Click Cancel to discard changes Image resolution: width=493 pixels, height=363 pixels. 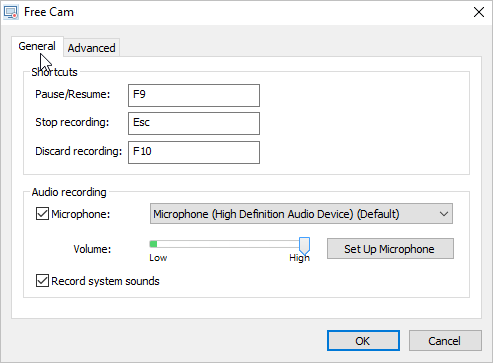[x=445, y=341]
